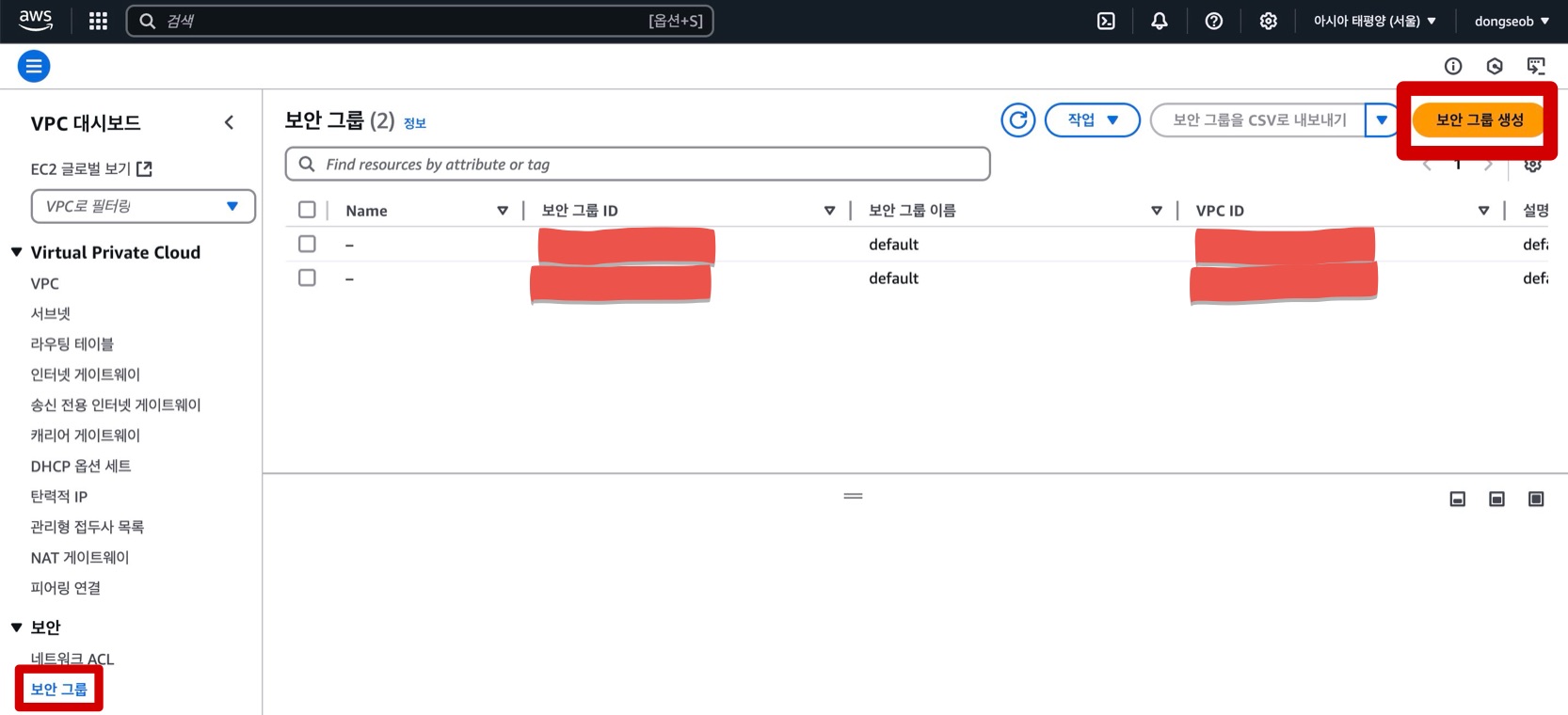Click the monitor icon at the toolbar's right end
The width and height of the screenshot is (1568, 715).
pyautogui.click(x=1536, y=66)
